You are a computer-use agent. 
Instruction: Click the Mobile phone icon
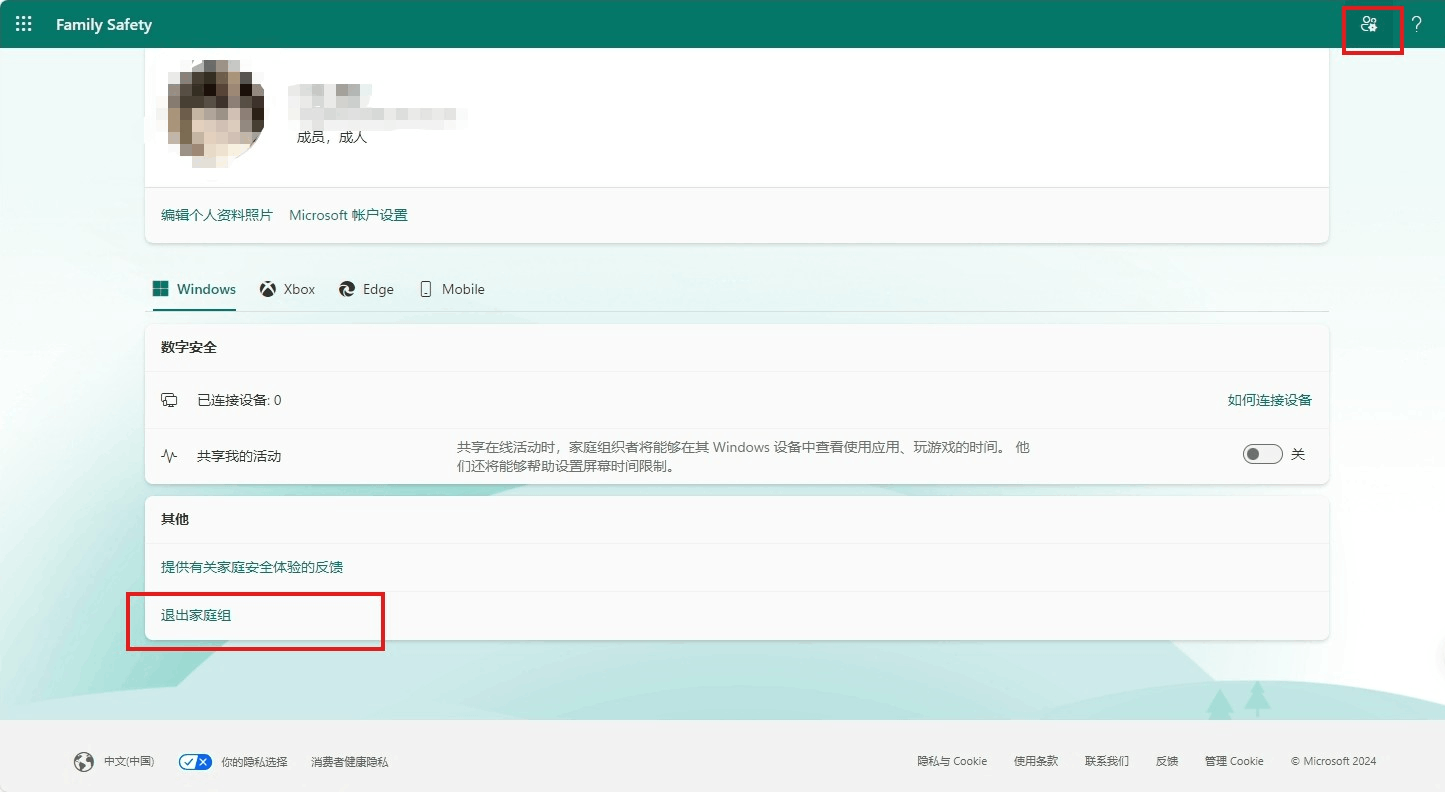[426, 289]
